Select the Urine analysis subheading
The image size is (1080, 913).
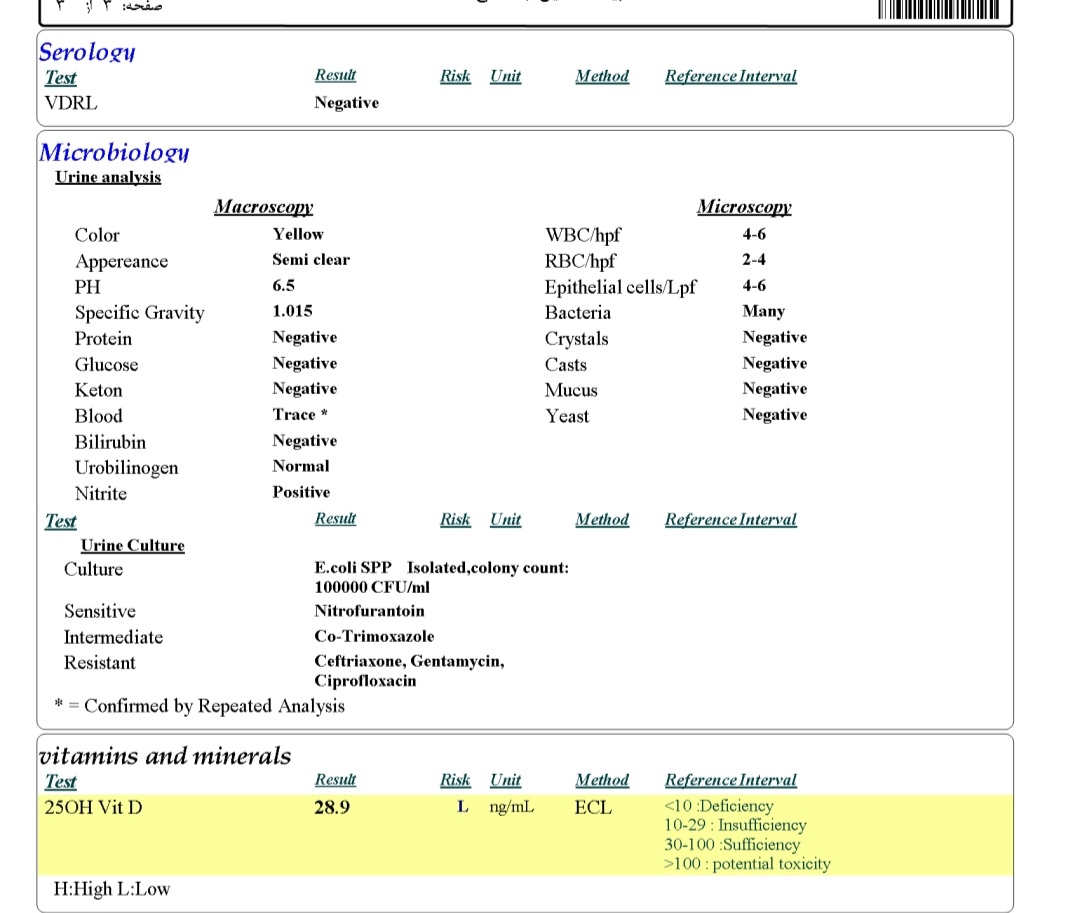tap(108, 177)
